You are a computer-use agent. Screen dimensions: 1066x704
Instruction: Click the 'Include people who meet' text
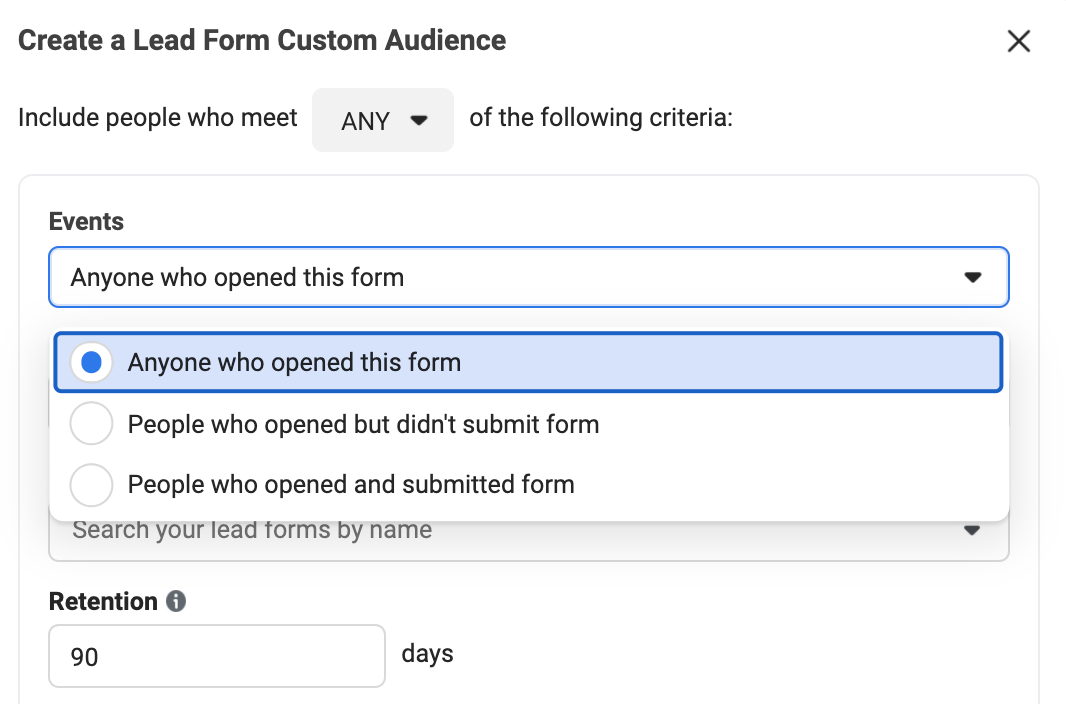click(158, 118)
